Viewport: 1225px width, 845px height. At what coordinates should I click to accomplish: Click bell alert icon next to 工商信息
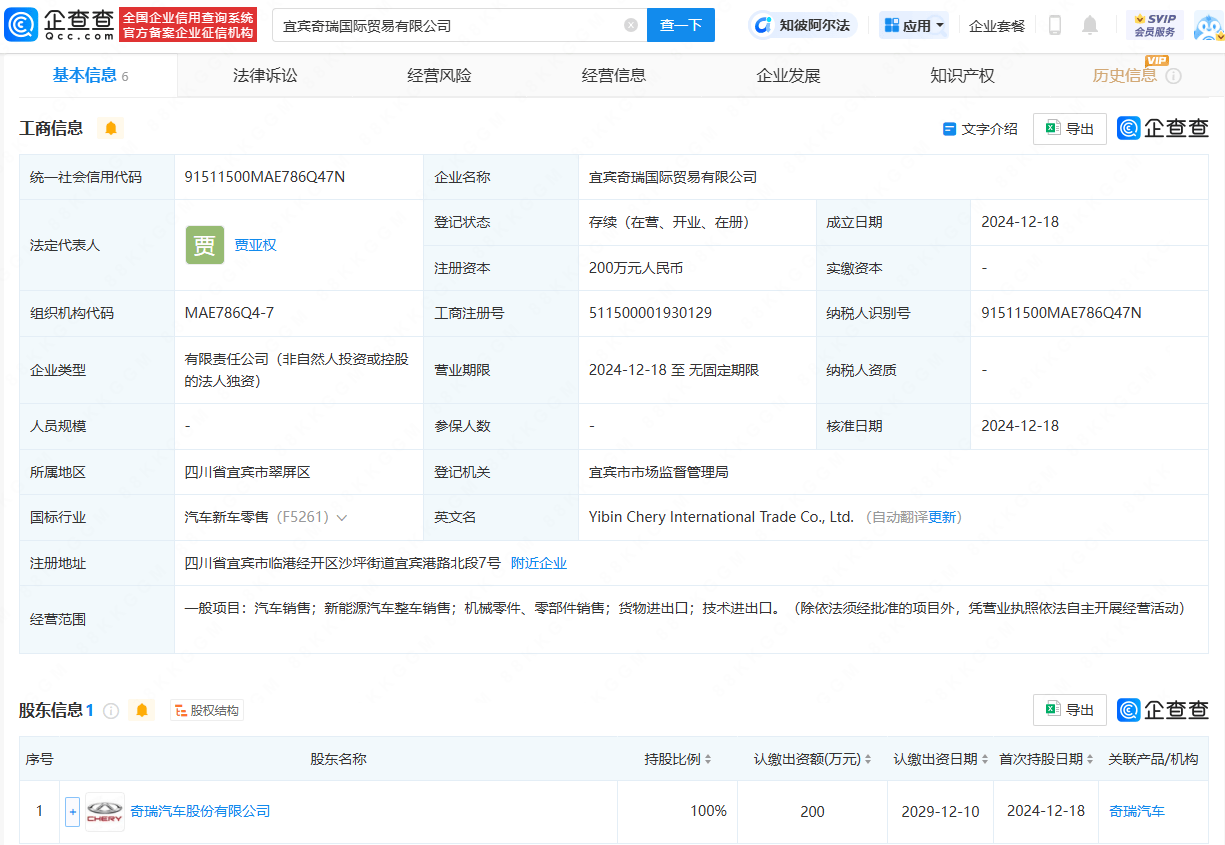(111, 128)
